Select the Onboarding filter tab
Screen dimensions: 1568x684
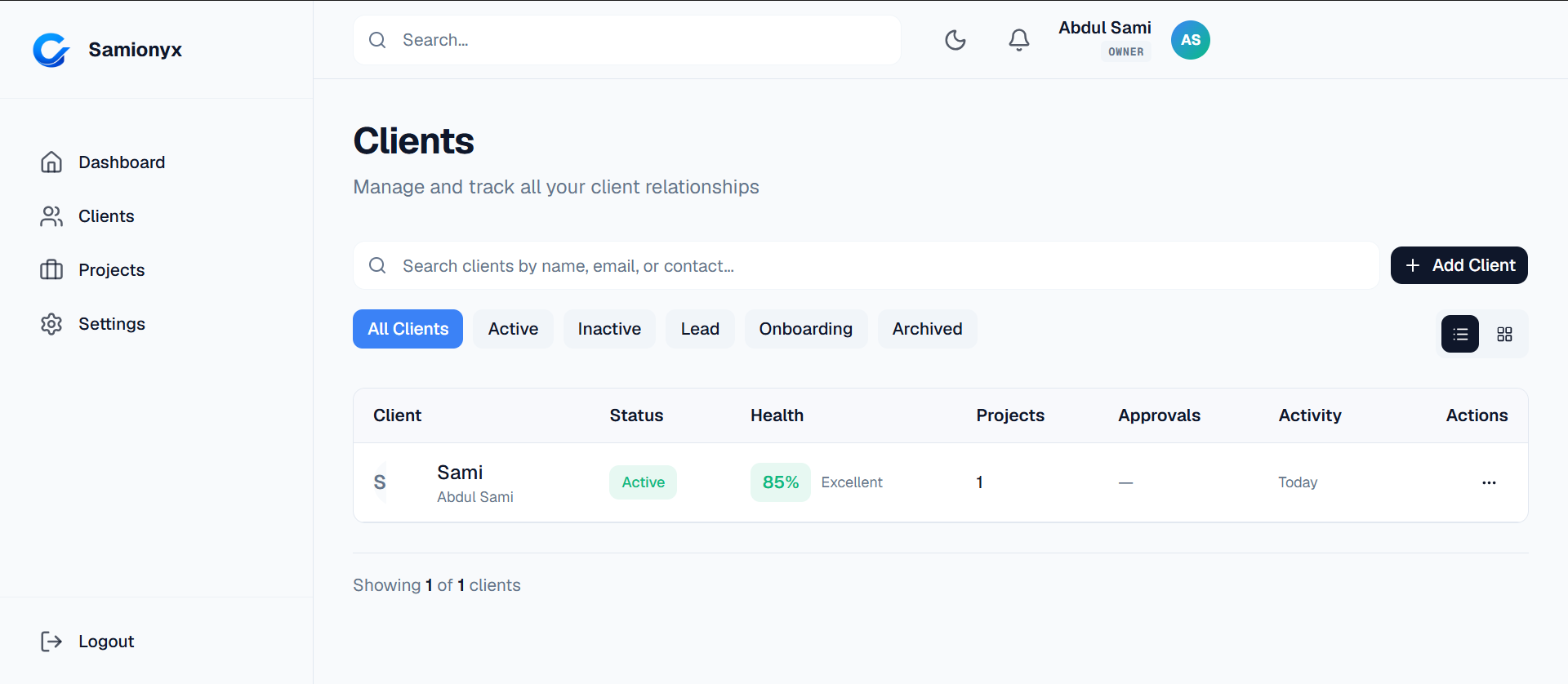806,329
